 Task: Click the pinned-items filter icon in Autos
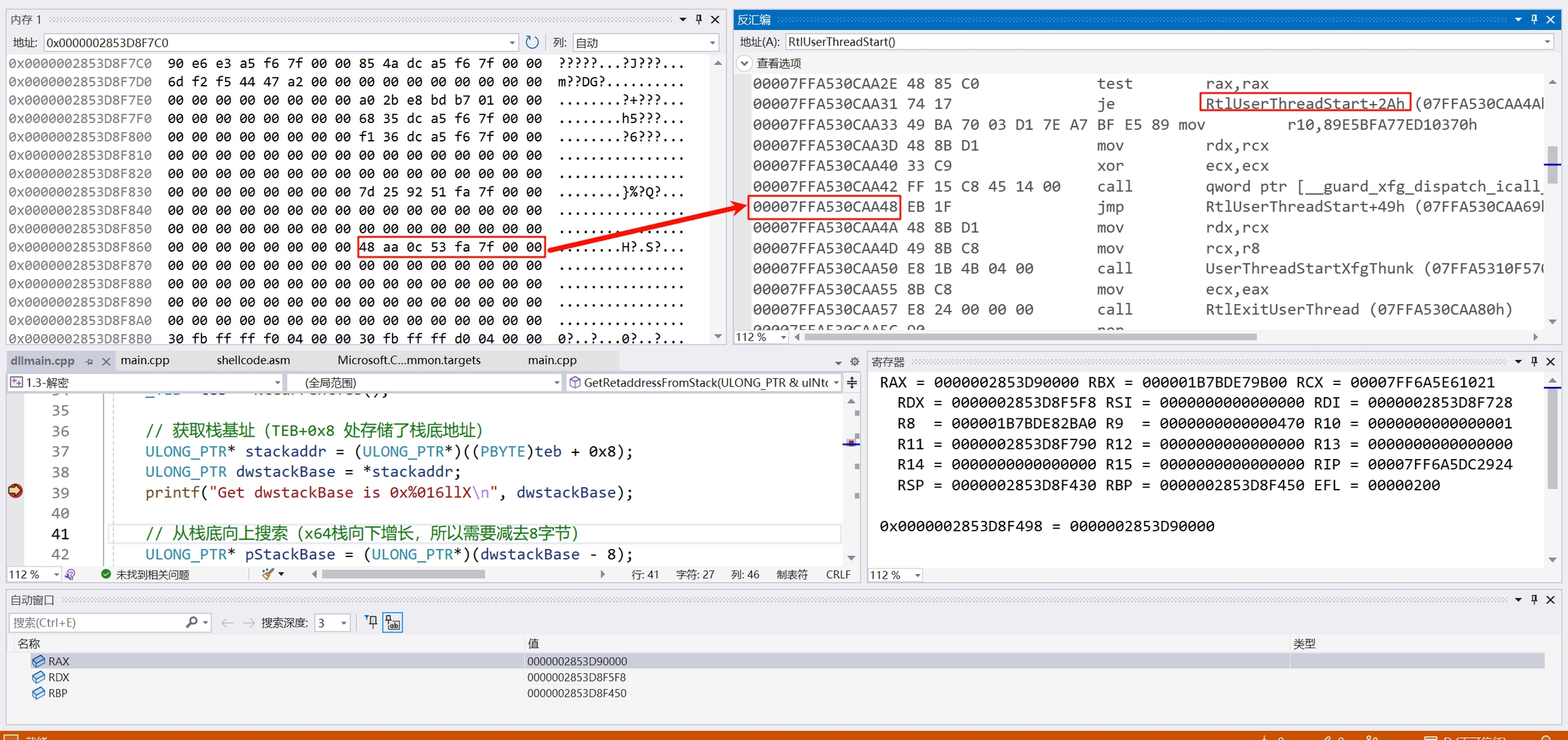tap(371, 622)
